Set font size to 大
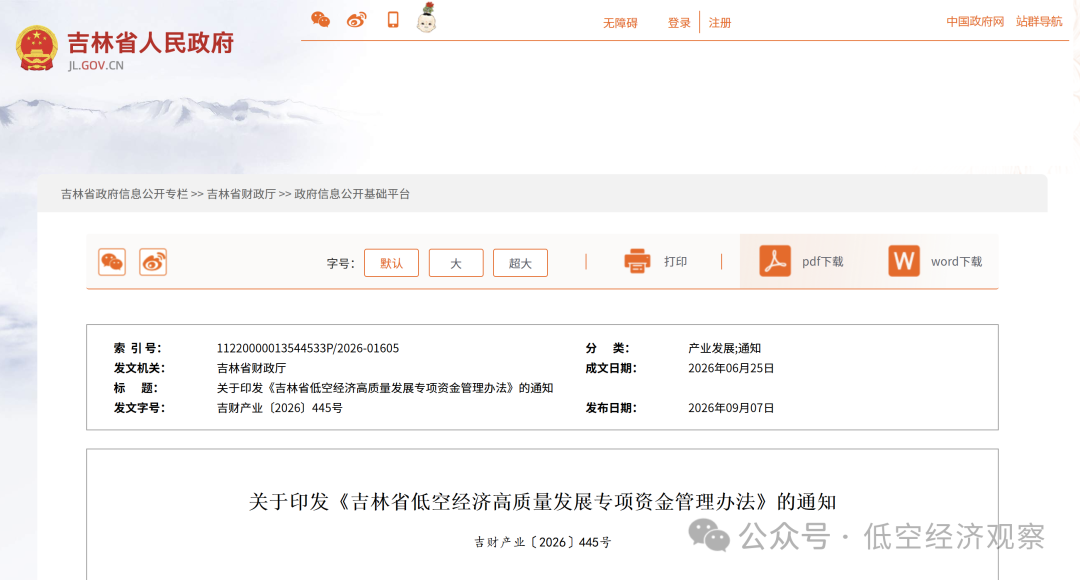Image resolution: width=1080 pixels, height=580 pixels. coord(456,262)
